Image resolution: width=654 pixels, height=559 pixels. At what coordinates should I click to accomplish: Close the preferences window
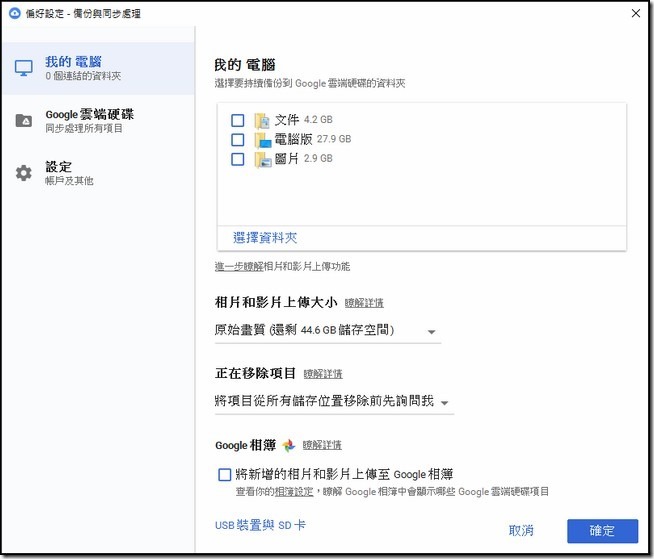[x=636, y=13]
